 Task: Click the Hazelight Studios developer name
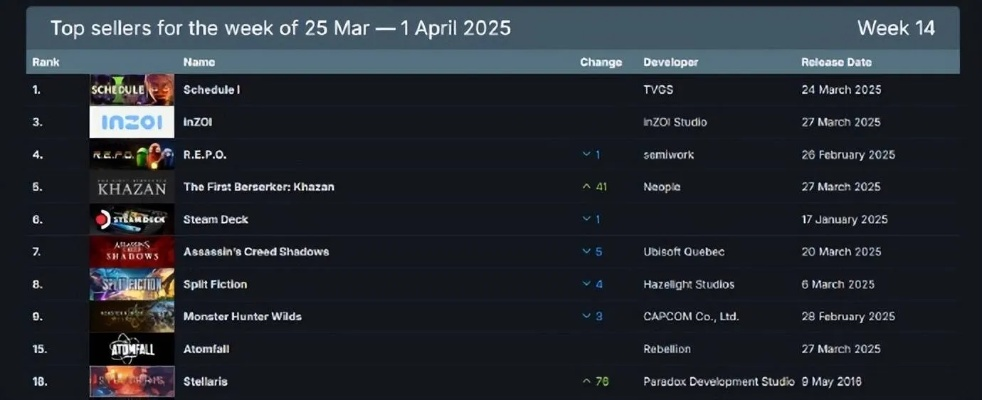click(x=689, y=284)
